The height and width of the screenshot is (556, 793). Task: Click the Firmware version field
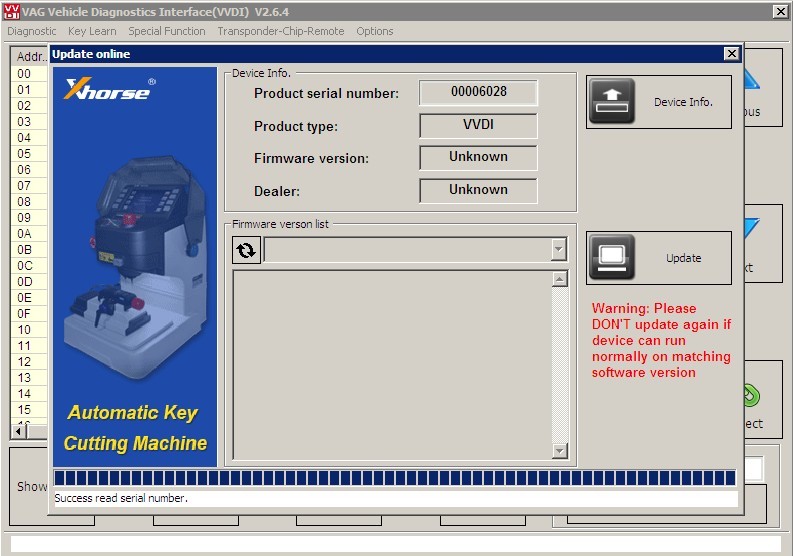(478, 157)
